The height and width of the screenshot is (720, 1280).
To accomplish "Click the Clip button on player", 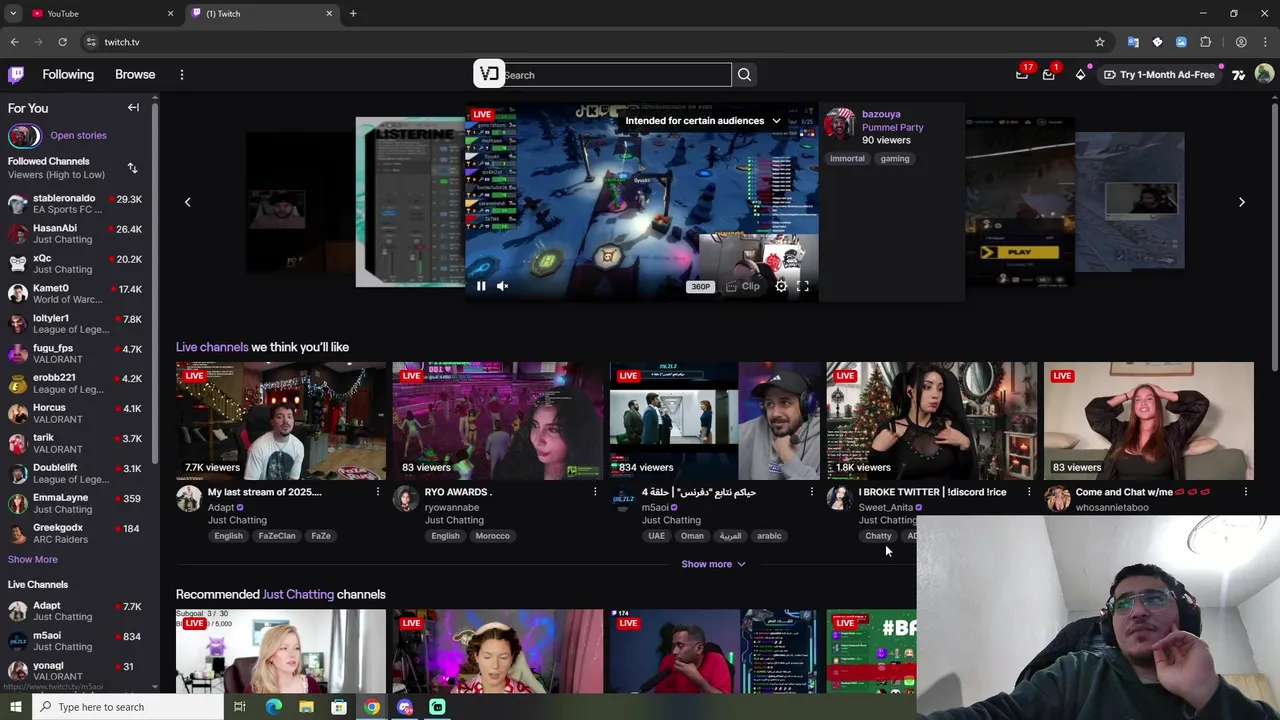I will pyautogui.click(x=743, y=286).
